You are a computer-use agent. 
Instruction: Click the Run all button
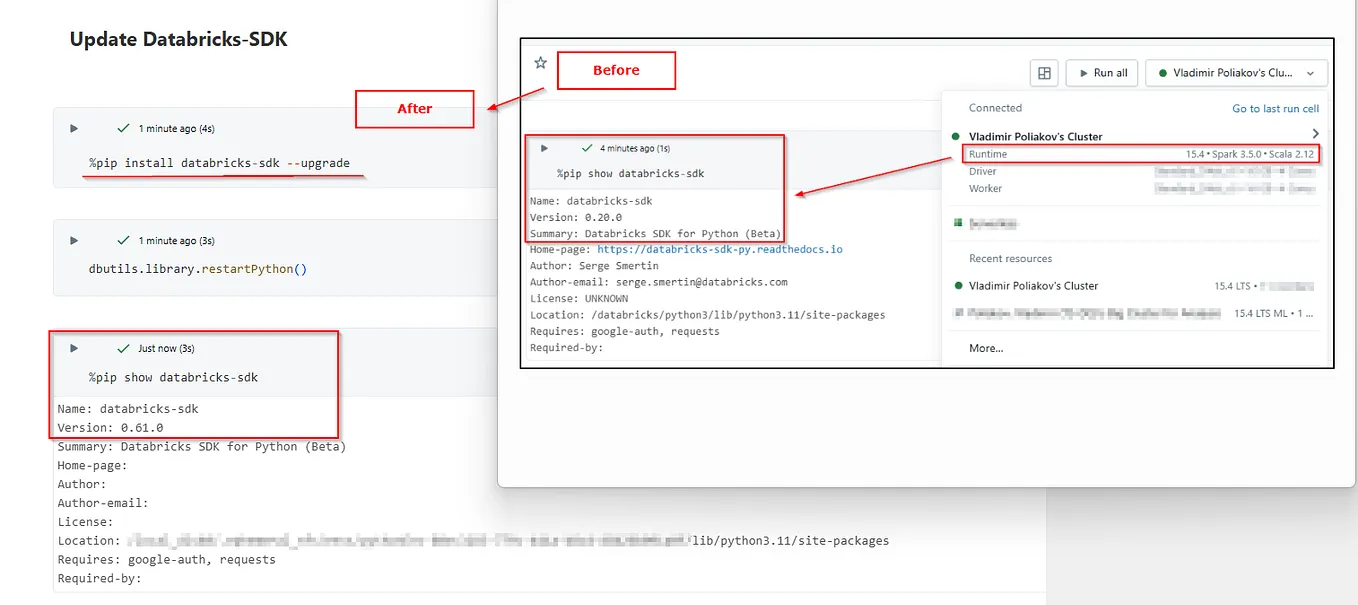click(1101, 72)
